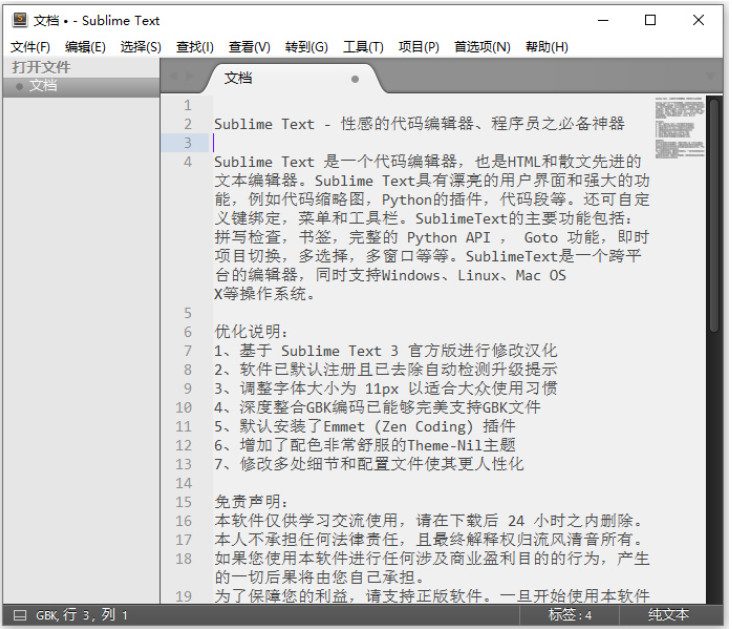Click line 4、深度整合GBK编码
The image size is (732, 629).
(377, 408)
